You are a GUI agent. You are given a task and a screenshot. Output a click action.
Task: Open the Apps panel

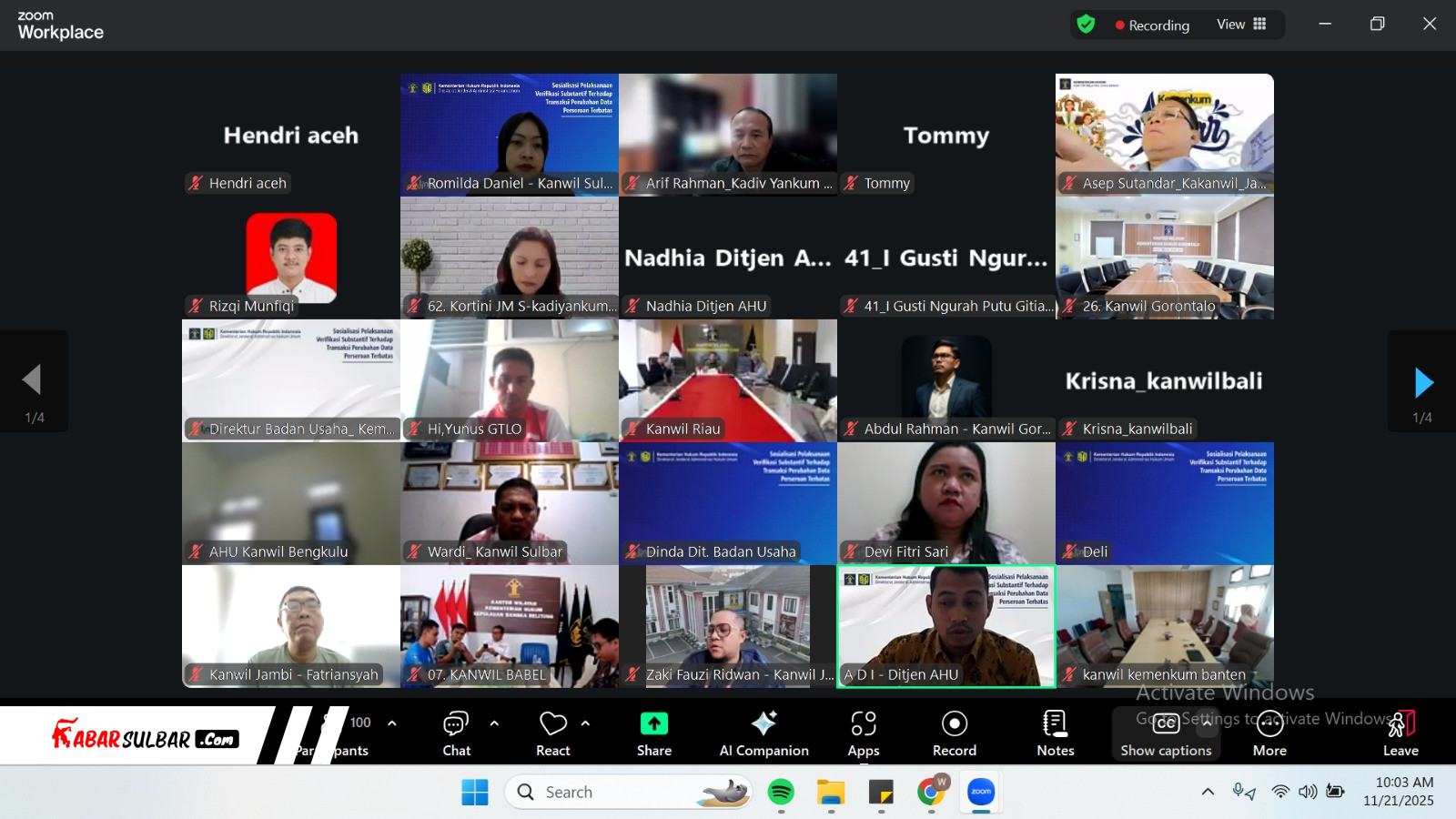pyautogui.click(x=863, y=733)
